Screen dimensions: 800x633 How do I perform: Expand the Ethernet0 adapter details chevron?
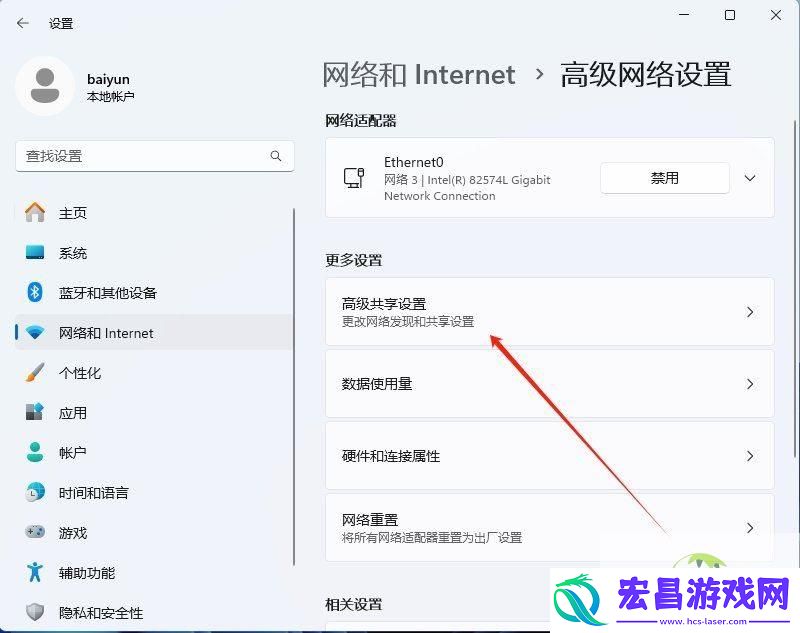749,178
